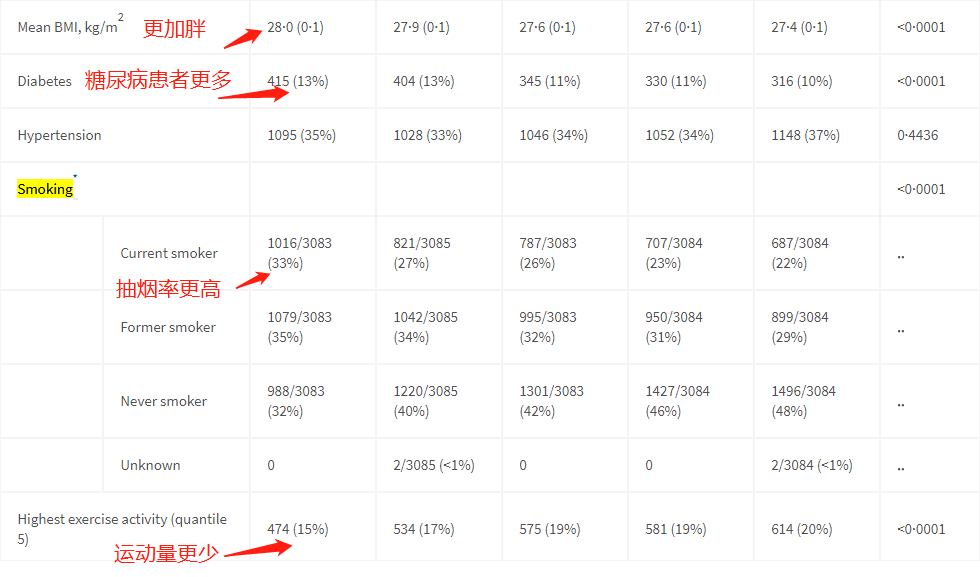Screen dimensions: 980x577
Task: Click the red arrow near 运动量更少 annotation
Action: pyautogui.click(x=258, y=549)
